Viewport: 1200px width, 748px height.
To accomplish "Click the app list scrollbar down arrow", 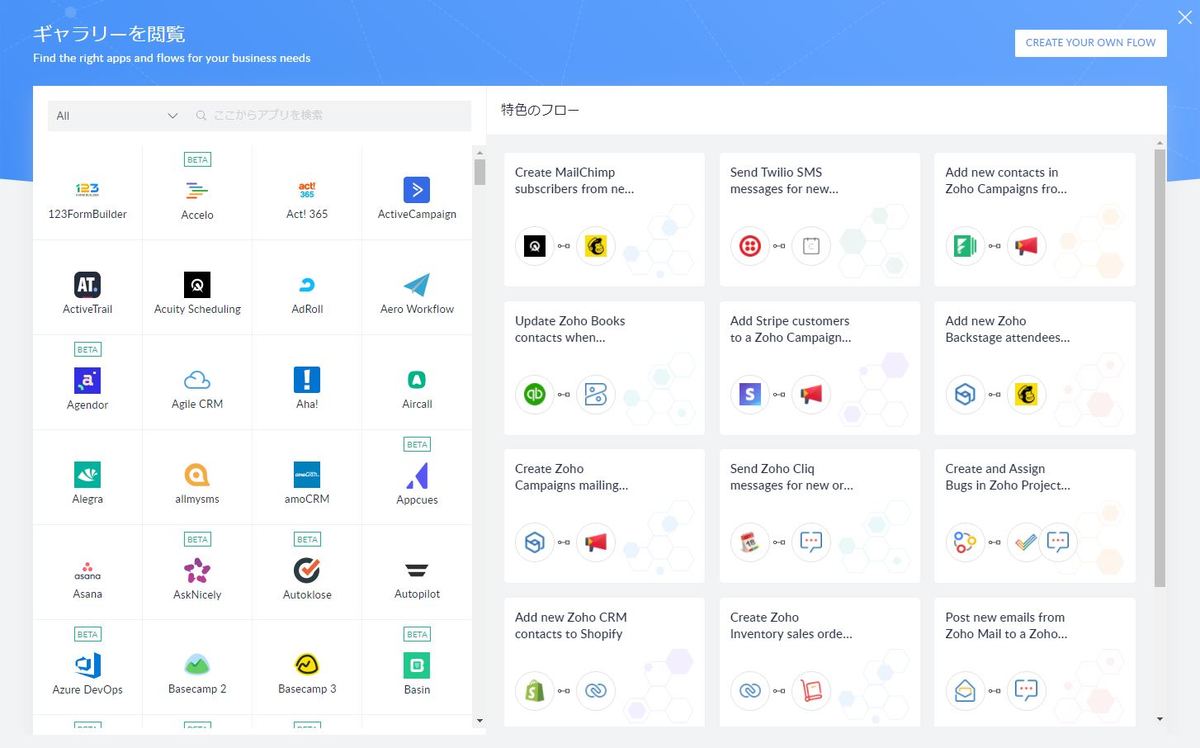I will (479, 720).
